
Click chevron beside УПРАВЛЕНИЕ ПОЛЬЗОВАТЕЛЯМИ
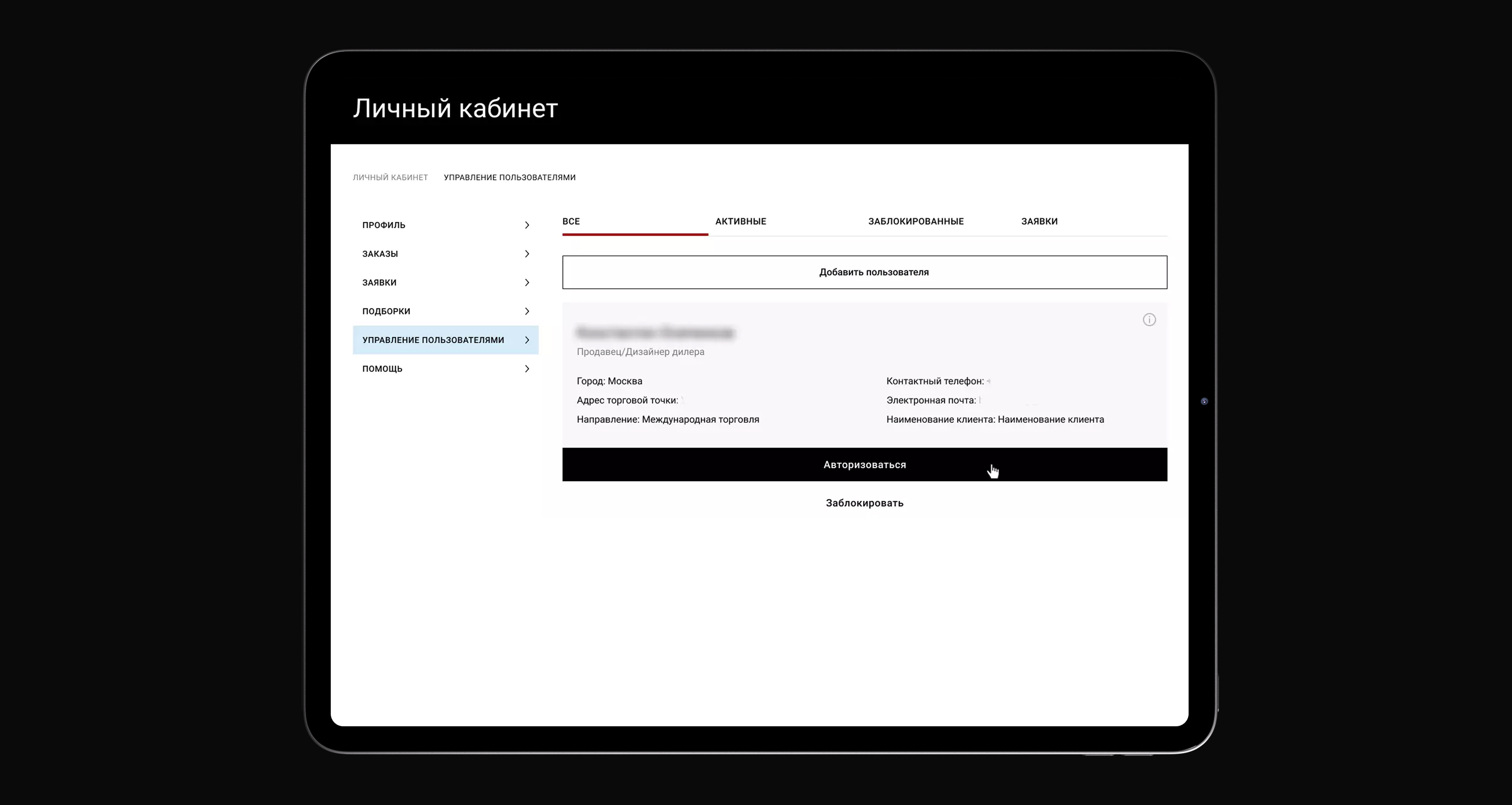tap(527, 340)
